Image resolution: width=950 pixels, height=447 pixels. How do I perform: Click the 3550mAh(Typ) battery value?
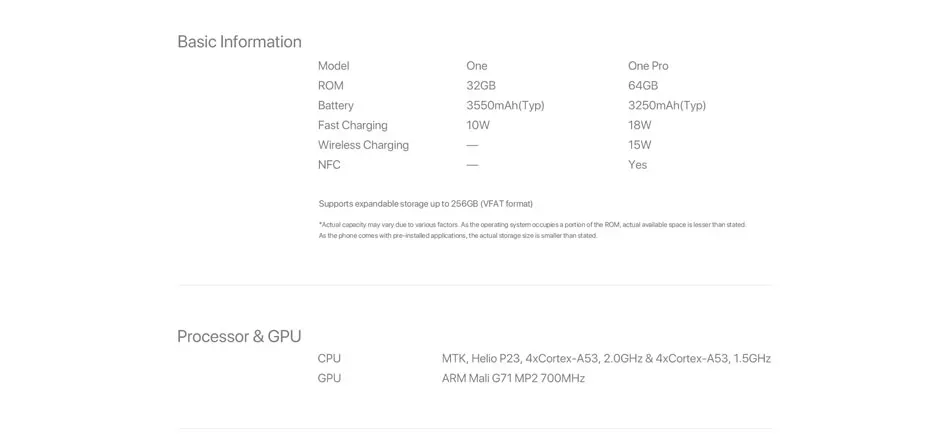pyautogui.click(x=505, y=106)
